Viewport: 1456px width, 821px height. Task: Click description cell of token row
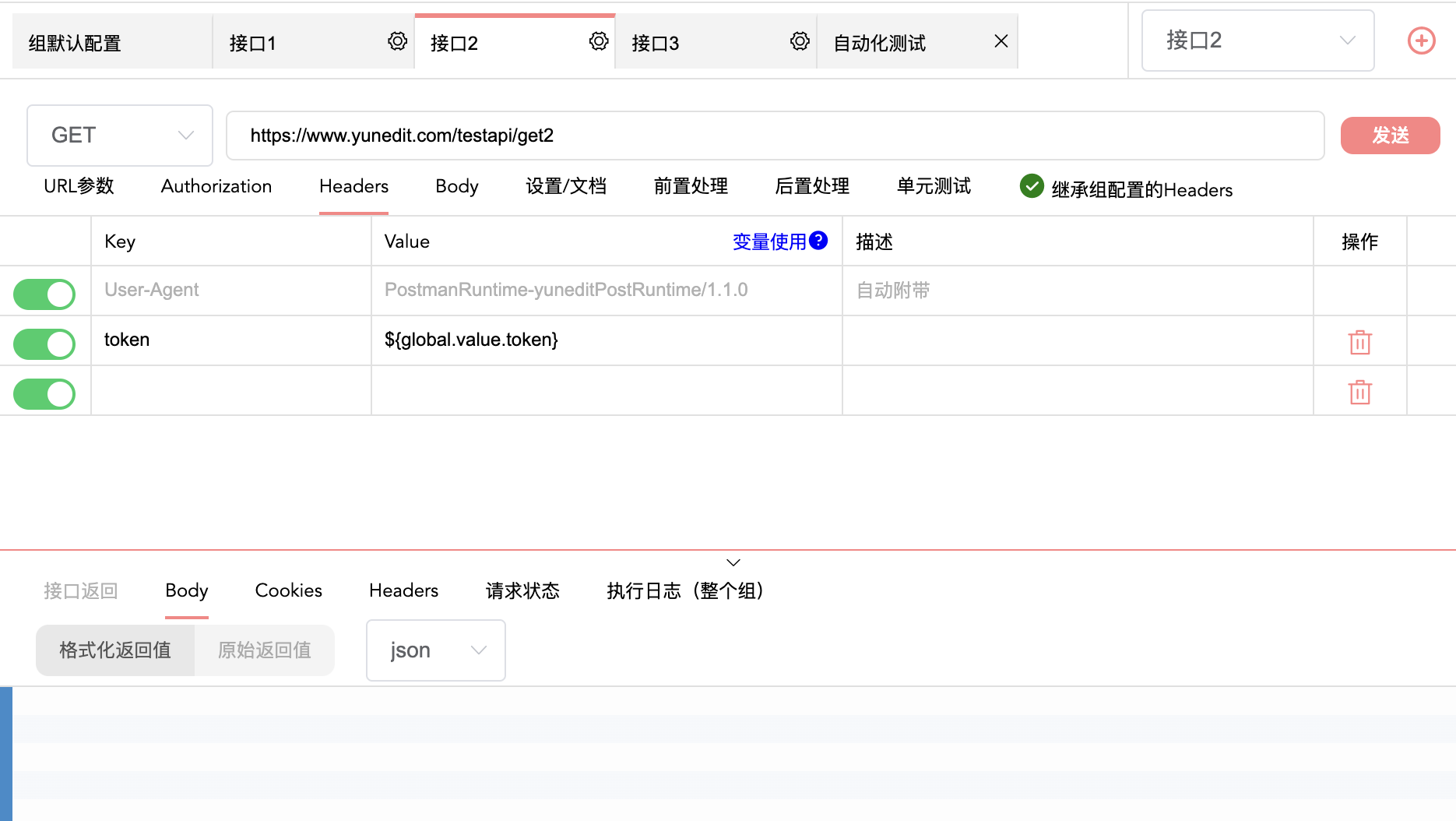point(1078,340)
